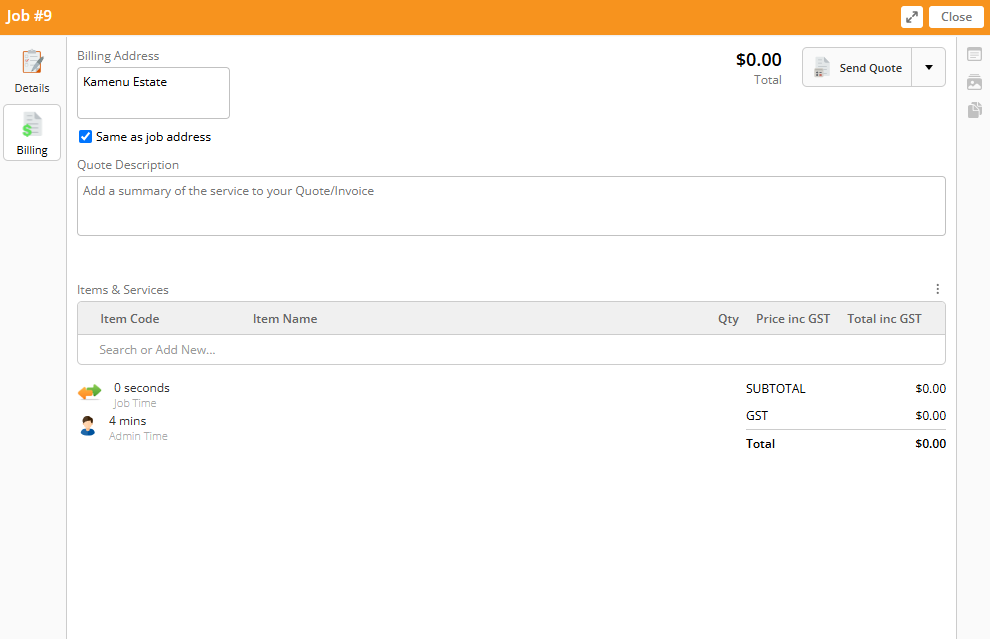Click the Billing Address field
The image size is (990, 639).
[x=153, y=93]
